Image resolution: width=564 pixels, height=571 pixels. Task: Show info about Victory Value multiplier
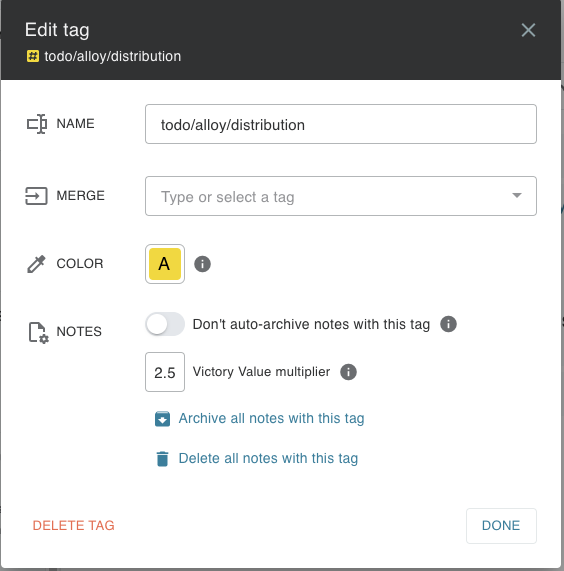click(348, 372)
